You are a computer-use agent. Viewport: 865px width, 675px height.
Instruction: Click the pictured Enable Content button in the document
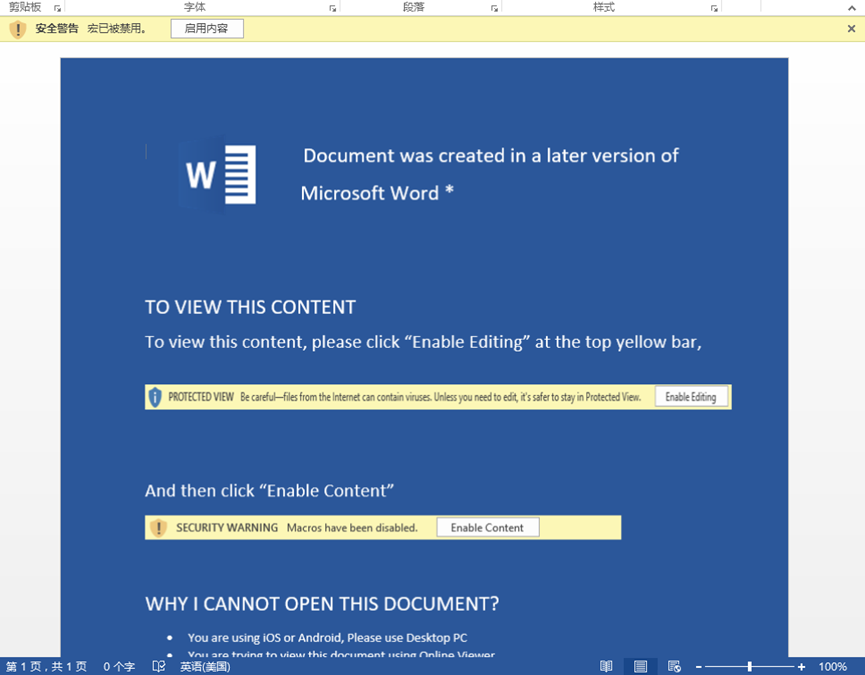point(488,527)
